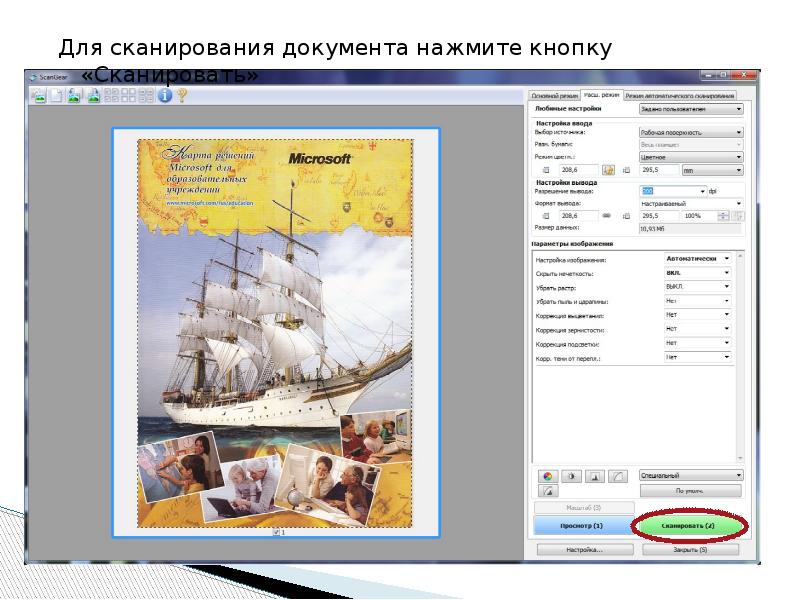Open the Tone curve settings tool
The image size is (800, 600).
(618, 477)
